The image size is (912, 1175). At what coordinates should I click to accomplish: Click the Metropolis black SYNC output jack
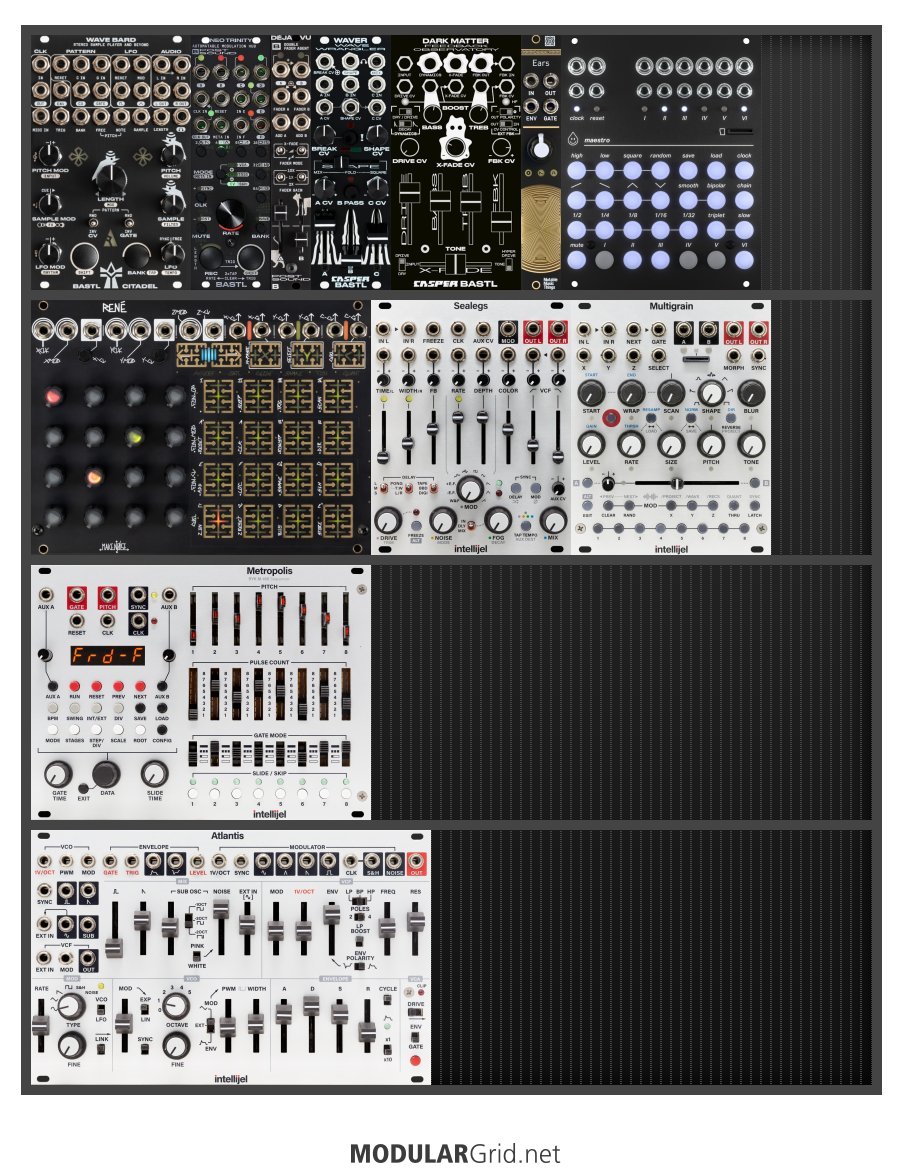[138, 596]
